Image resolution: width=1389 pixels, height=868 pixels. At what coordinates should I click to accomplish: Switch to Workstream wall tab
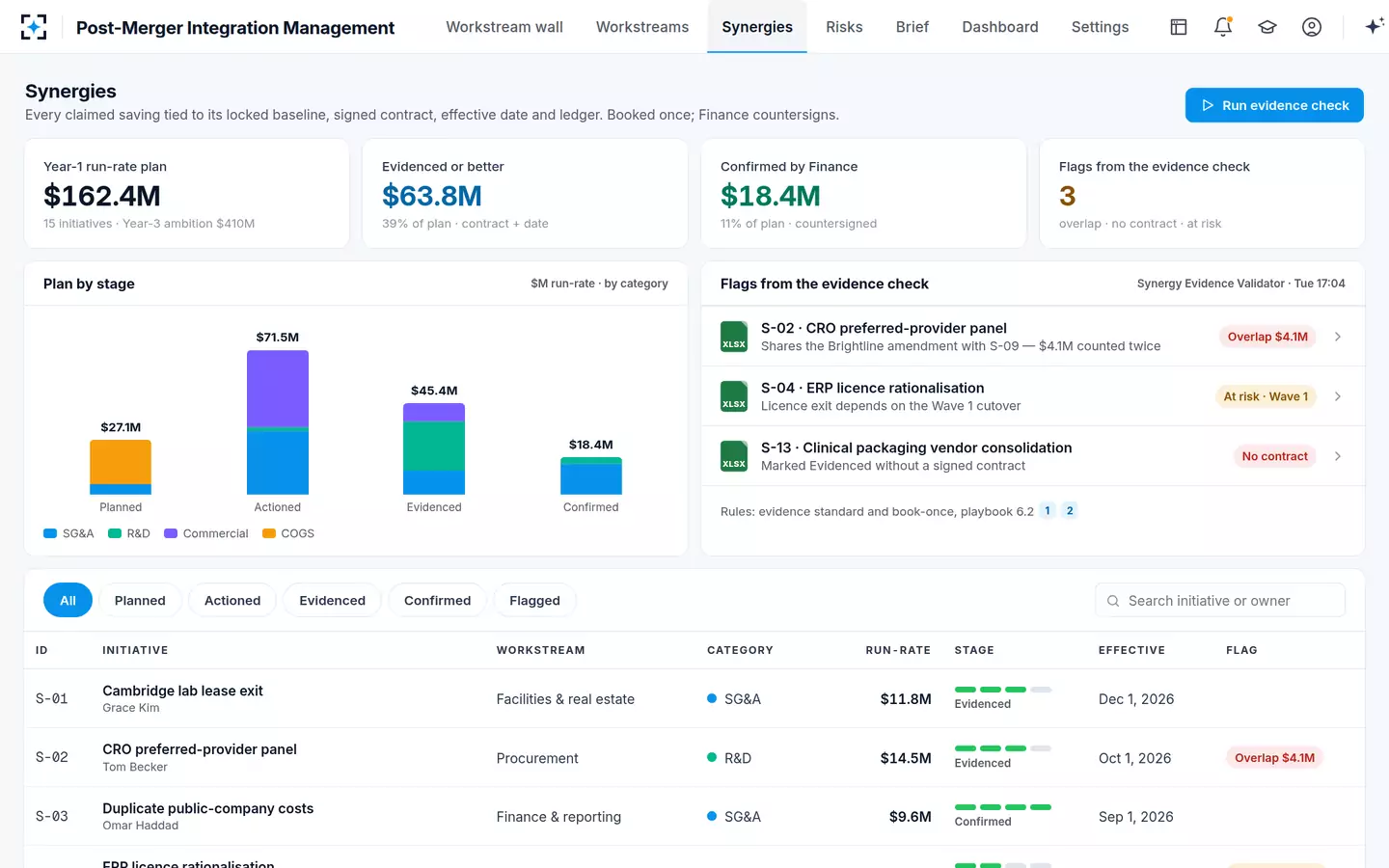tap(504, 27)
